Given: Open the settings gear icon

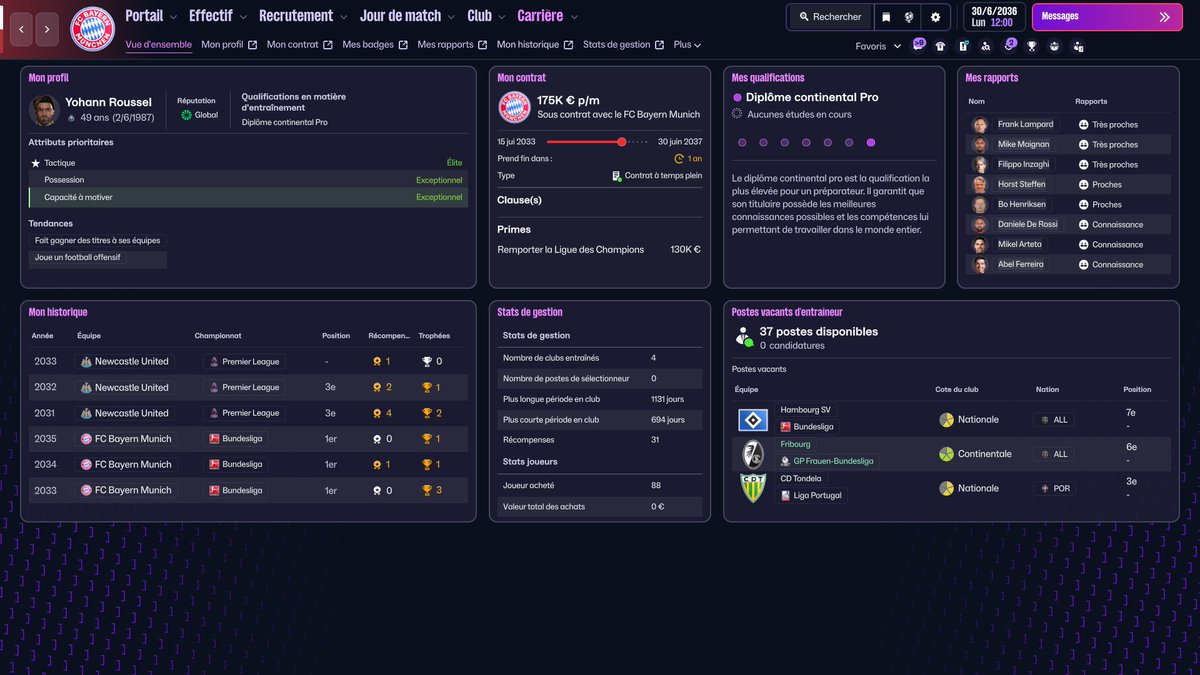Looking at the screenshot, I should [x=936, y=17].
